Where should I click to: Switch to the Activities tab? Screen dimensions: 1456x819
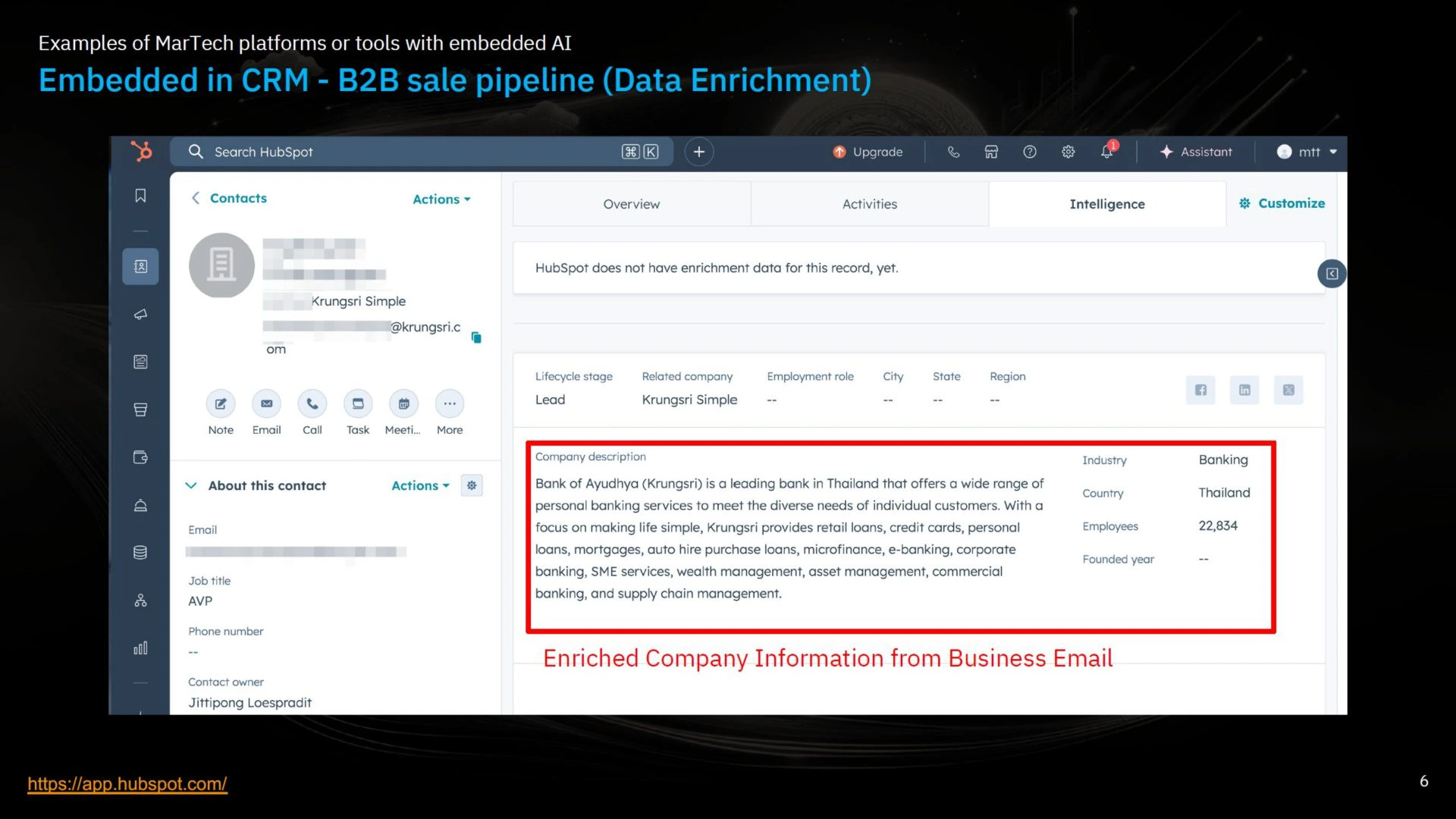point(869,204)
